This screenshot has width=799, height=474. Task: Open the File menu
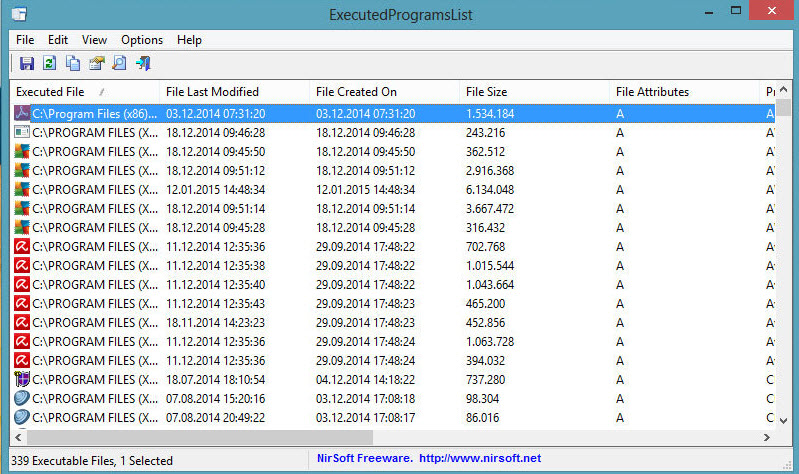pyautogui.click(x=25, y=40)
